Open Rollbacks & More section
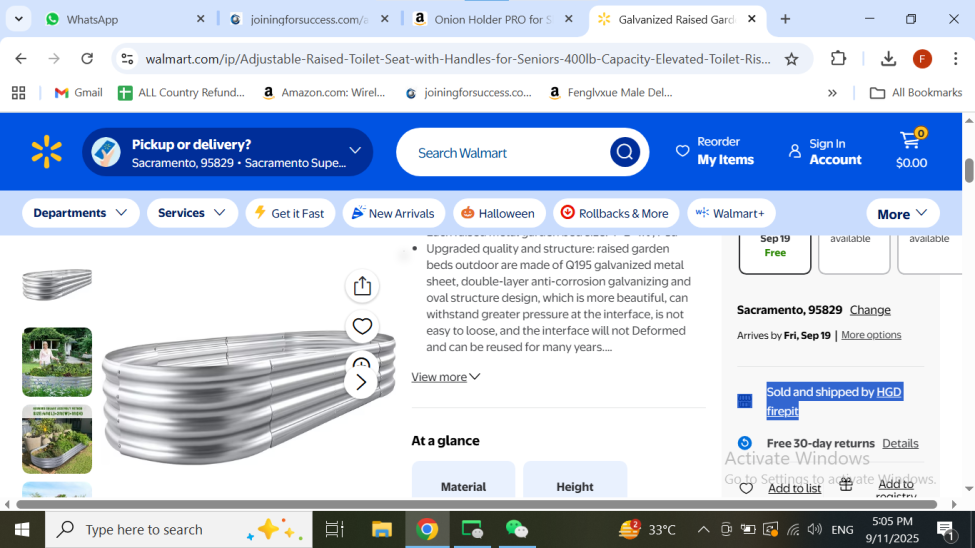This screenshot has width=975, height=548. [615, 213]
